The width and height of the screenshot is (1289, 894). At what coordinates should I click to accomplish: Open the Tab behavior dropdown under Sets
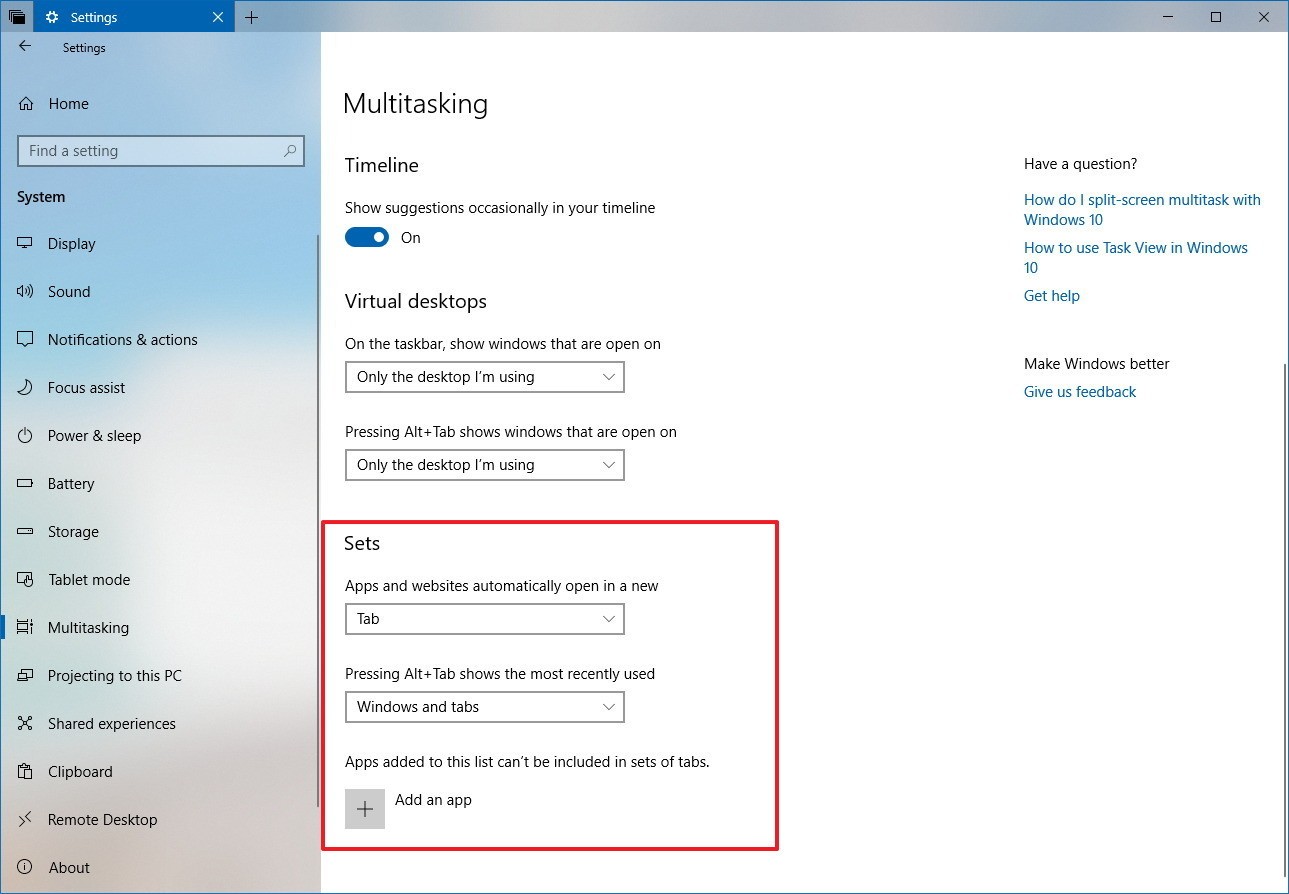pyautogui.click(x=484, y=619)
